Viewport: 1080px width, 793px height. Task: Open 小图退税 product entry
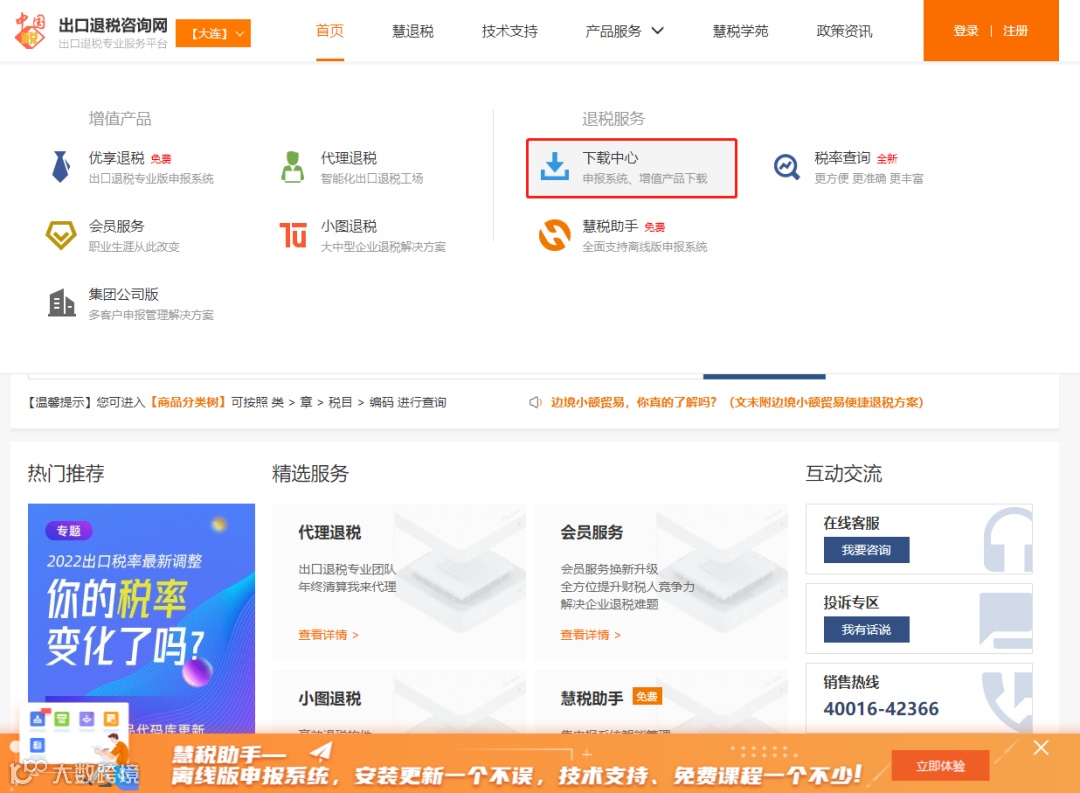click(x=383, y=236)
